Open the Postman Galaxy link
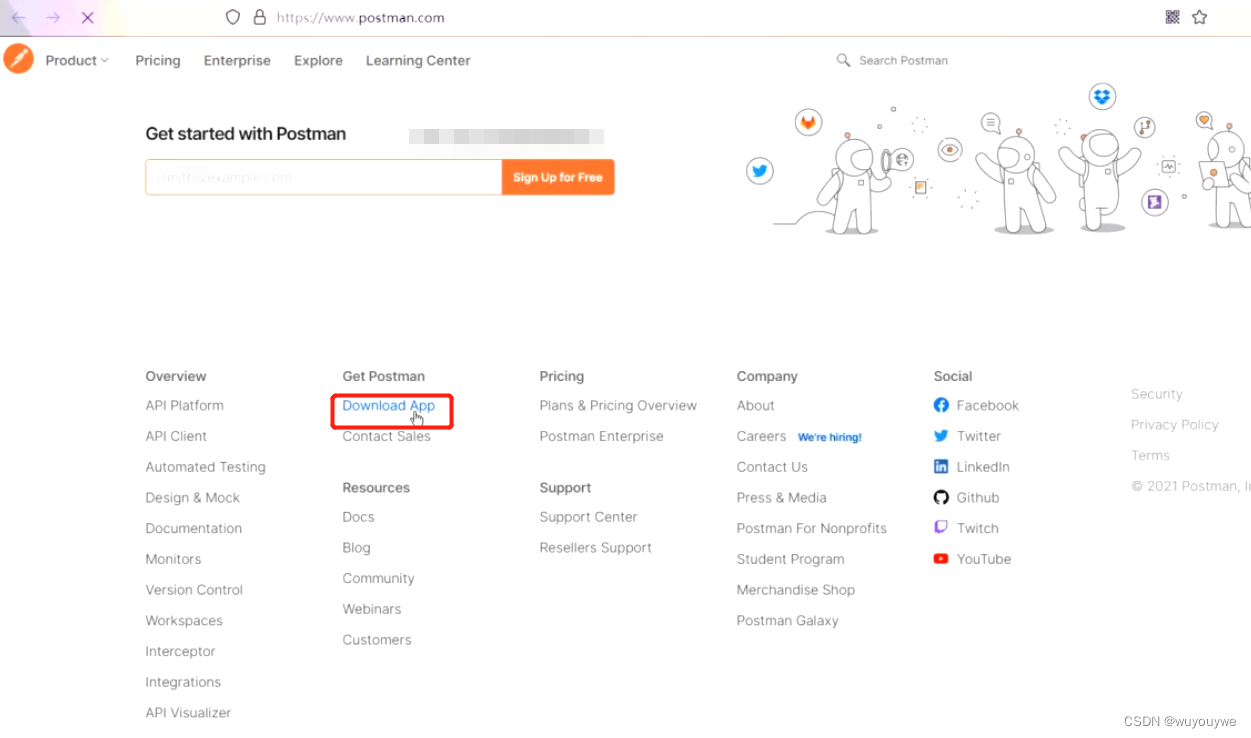The width and height of the screenshot is (1251, 738). [x=788, y=620]
